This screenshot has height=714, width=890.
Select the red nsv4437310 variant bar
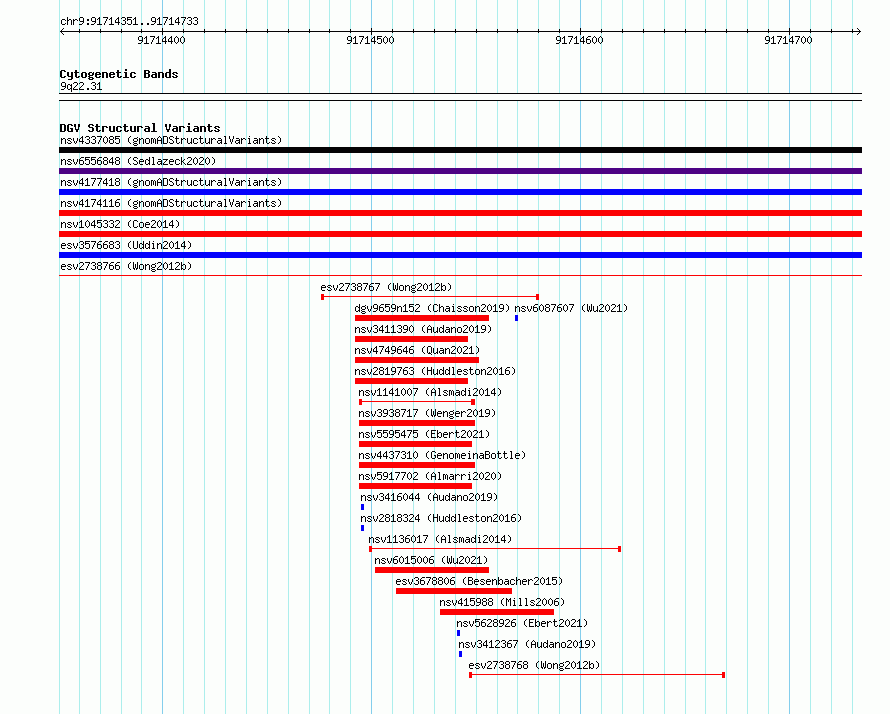417,465
